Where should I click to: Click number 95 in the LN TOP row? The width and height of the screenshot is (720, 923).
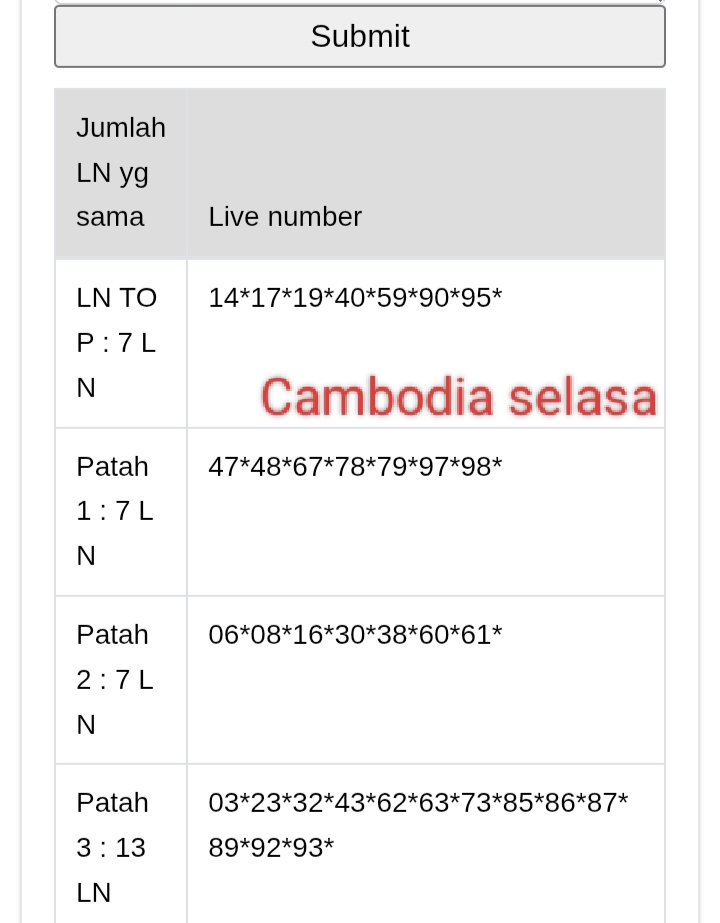pos(476,299)
